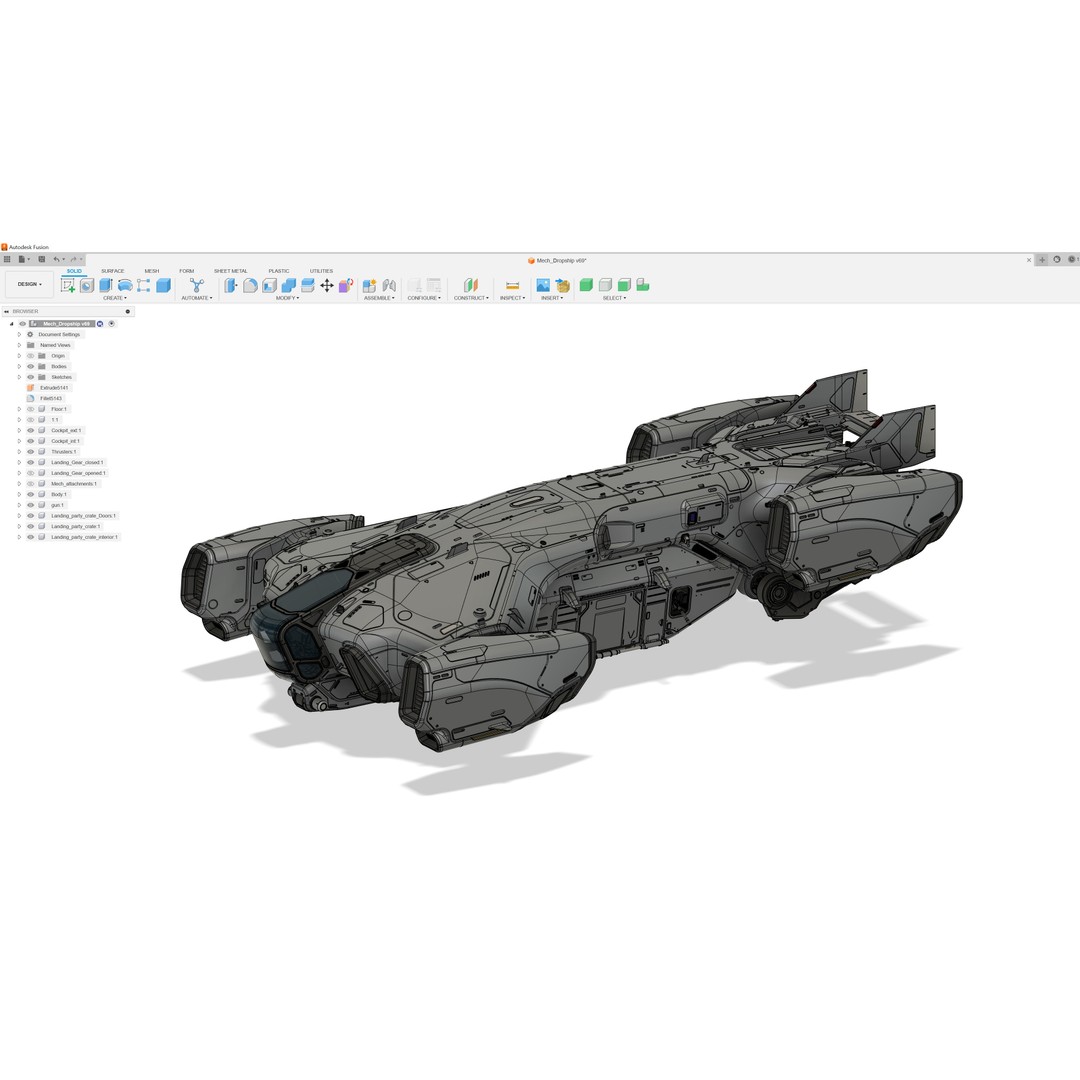Show the Mech_attachments:1 component
This screenshot has width=1080, height=1080.
(30, 484)
